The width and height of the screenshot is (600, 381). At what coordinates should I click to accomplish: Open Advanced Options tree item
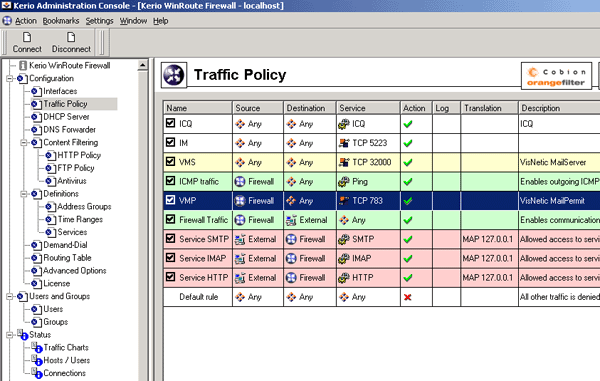tap(74, 271)
